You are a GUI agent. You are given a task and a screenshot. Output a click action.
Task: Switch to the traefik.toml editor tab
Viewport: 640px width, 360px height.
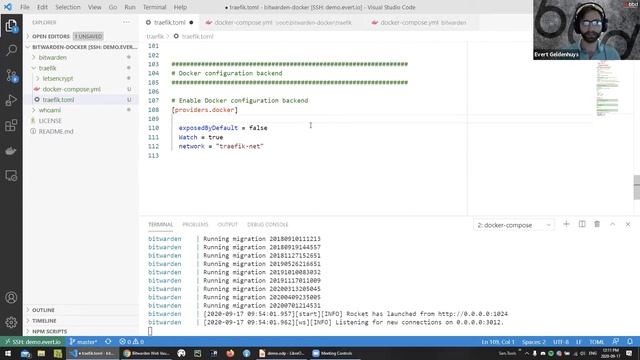pos(169,22)
